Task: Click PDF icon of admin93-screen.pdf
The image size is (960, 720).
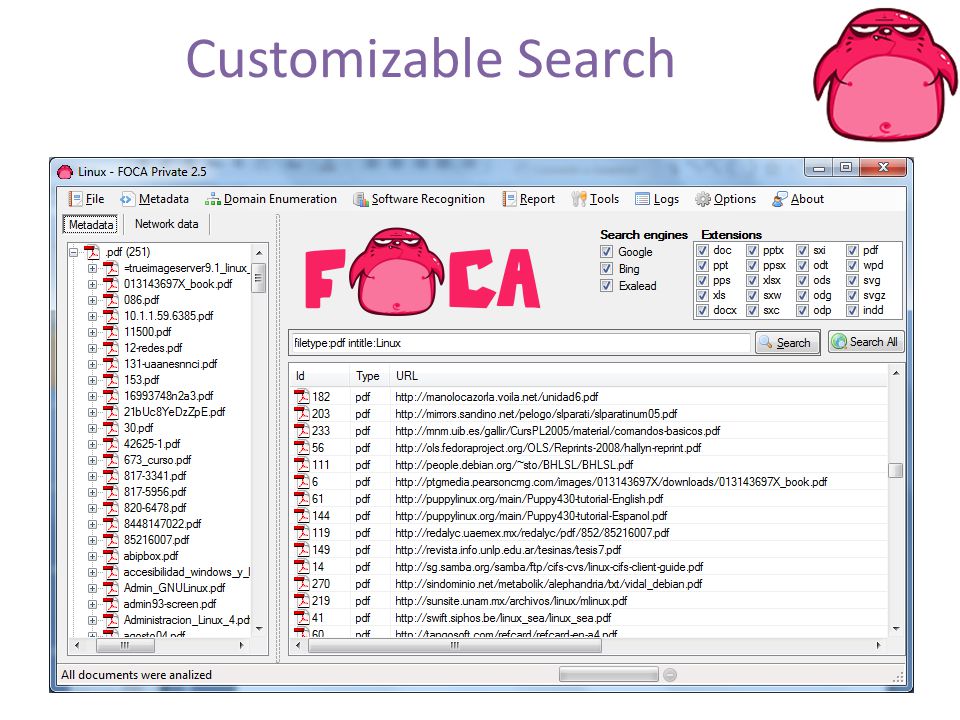Action: 111,604
